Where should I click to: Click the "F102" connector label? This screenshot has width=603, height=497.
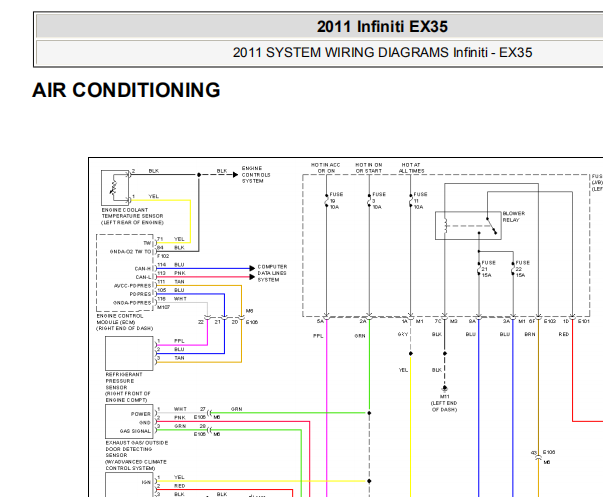click(x=163, y=256)
